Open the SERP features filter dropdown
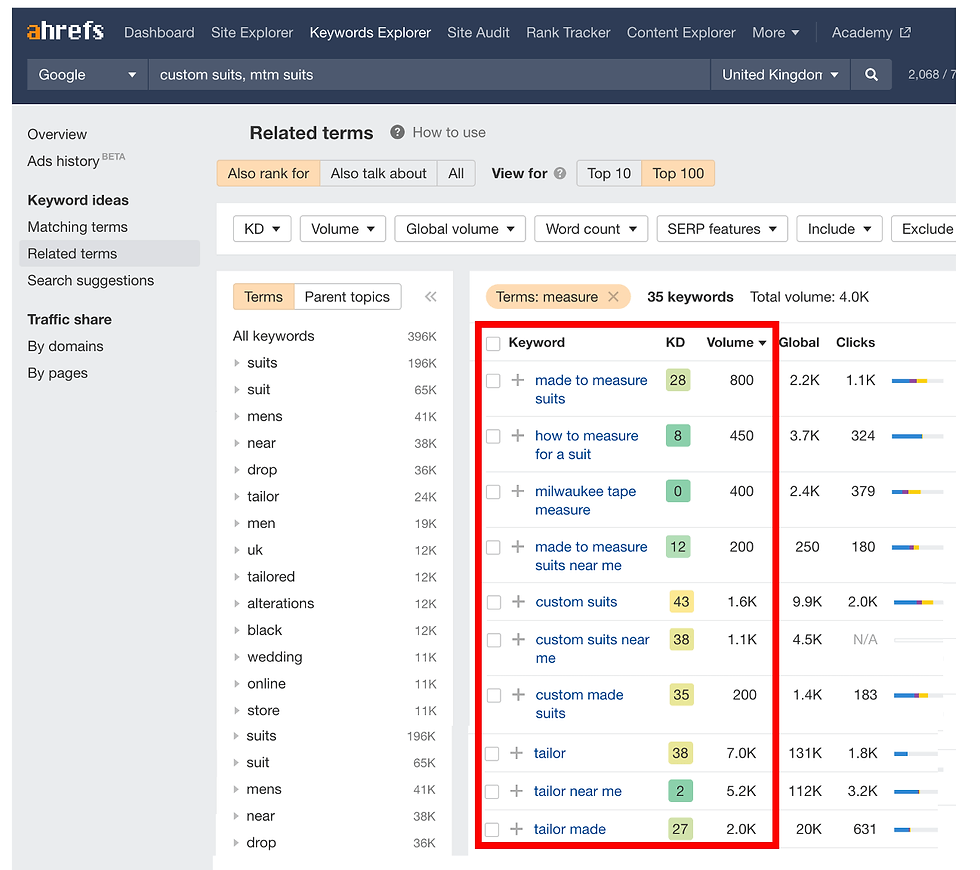The height and width of the screenshot is (870, 980). pyautogui.click(x=722, y=229)
